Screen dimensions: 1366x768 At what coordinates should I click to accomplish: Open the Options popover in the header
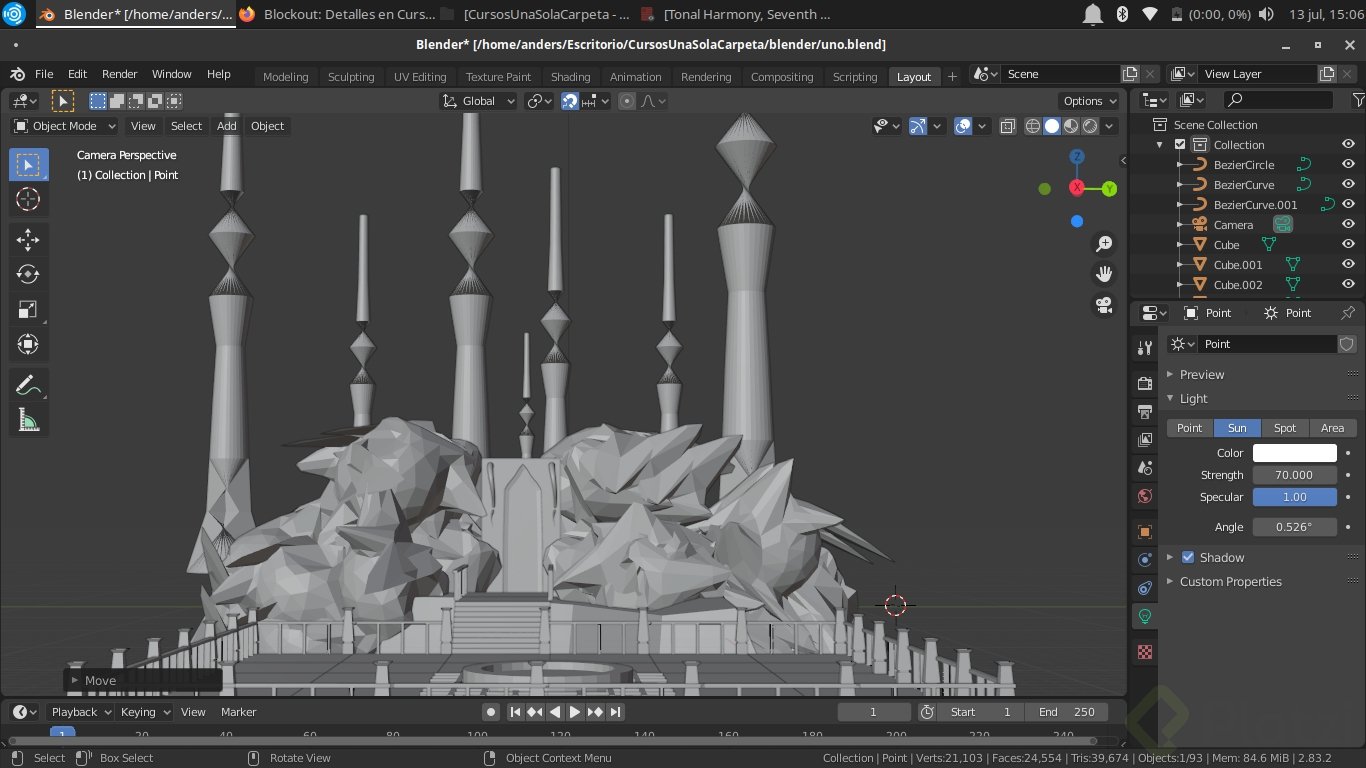pos(1087,100)
